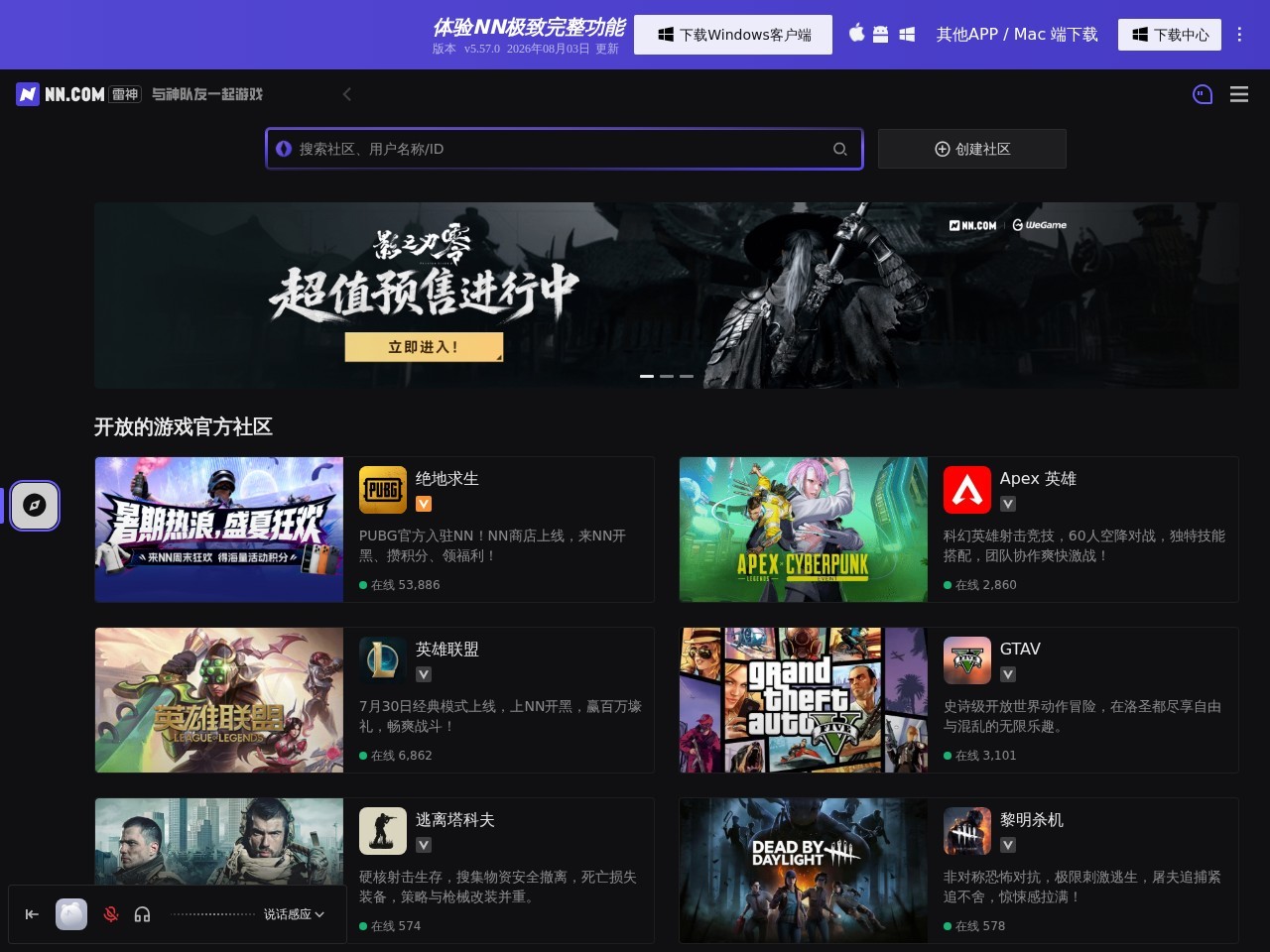Click 在线 2,860 status text
The height and width of the screenshot is (952, 1270).
[x=980, y=585]
